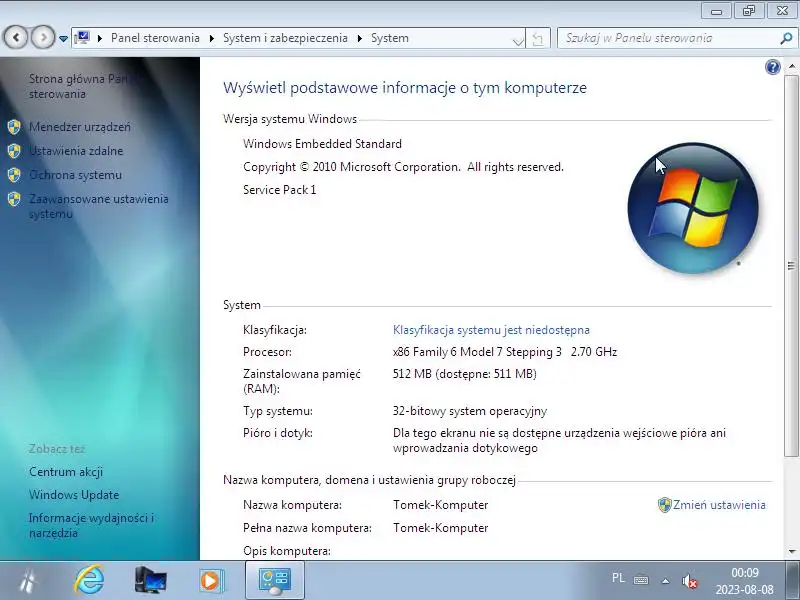Open the address bar history dropdown
The height and width of the screenshot is (600, 800).
pyautogui.click(x=518, y=39)
